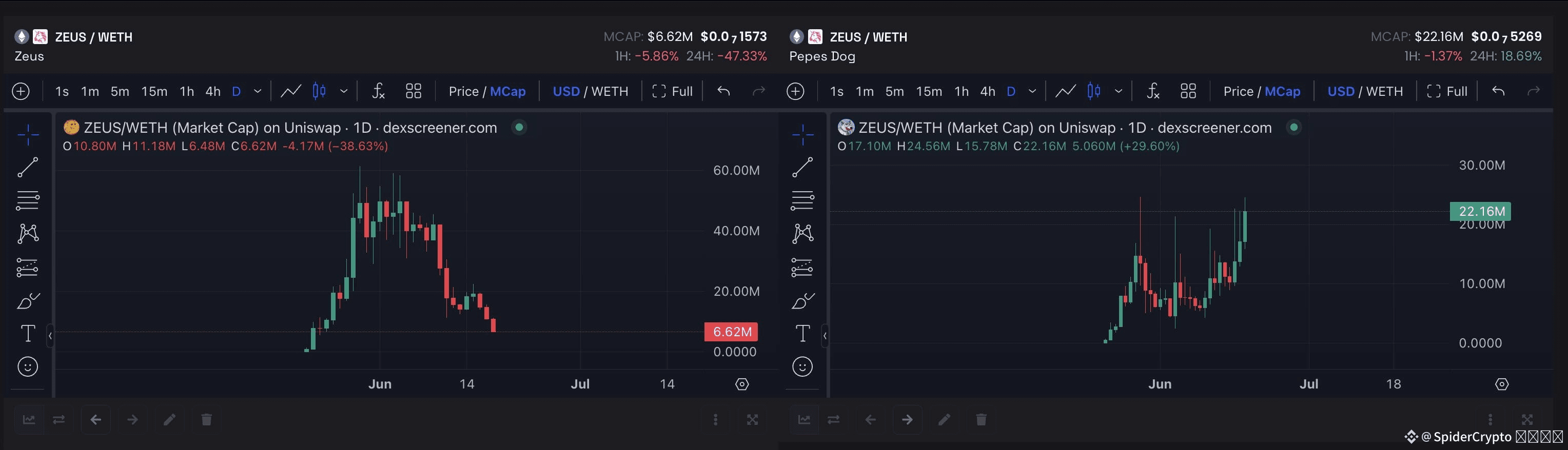Open the three-dot menu below Zeus chart

coord(716,420)
